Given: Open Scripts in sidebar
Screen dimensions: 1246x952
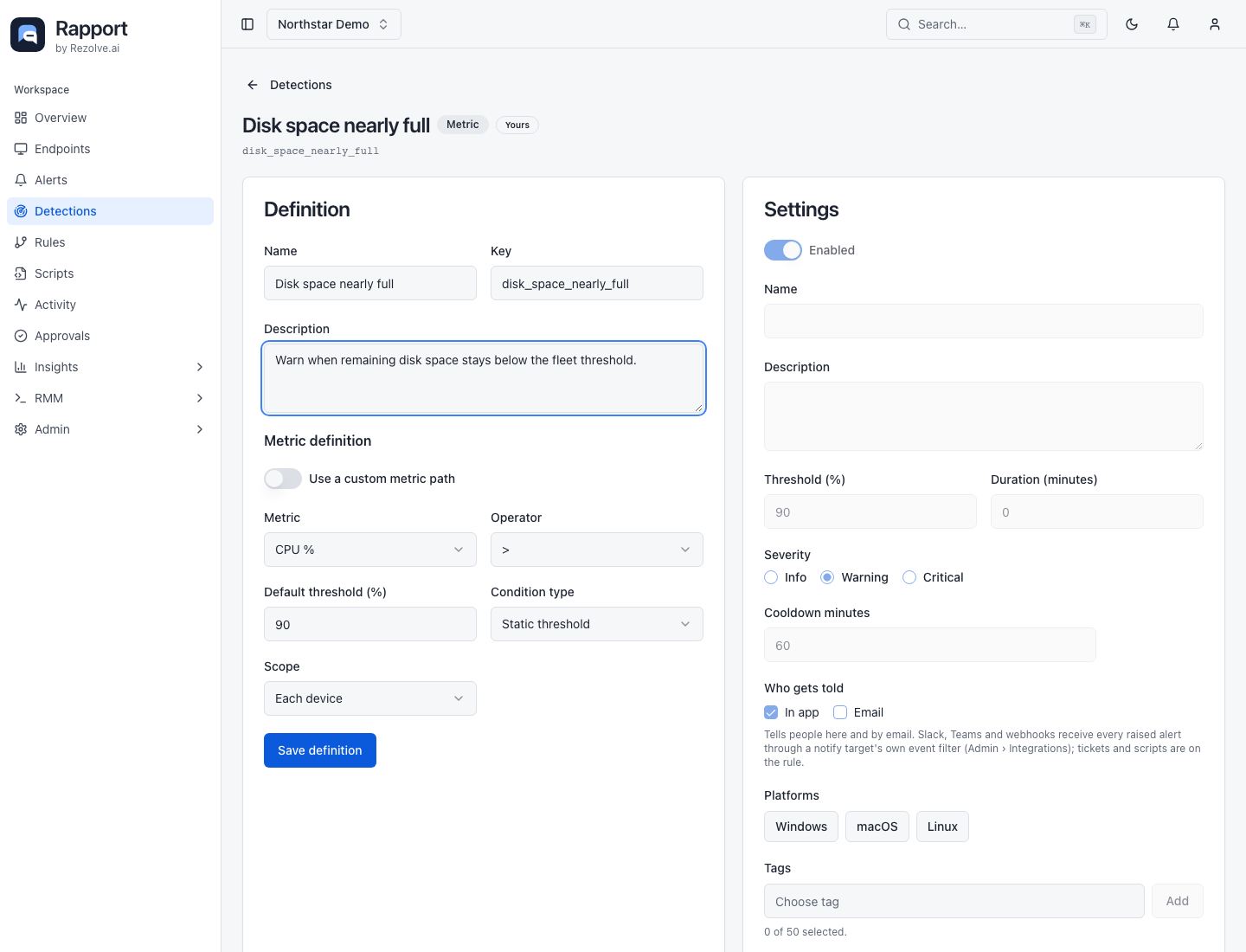Looking at the screenshot, I should [x=110, y=273].
